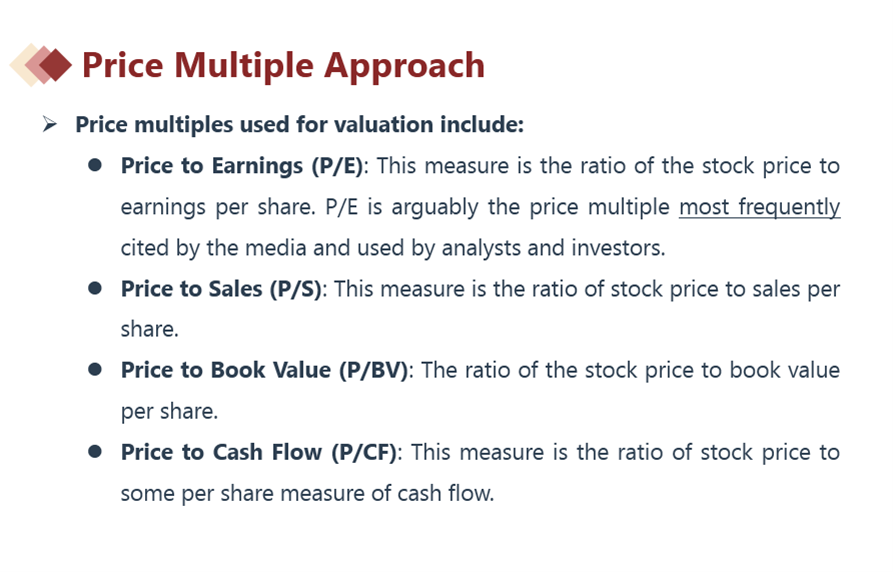
Task: Click the underlined 'most frequently' text
Action: coord(759,207)
